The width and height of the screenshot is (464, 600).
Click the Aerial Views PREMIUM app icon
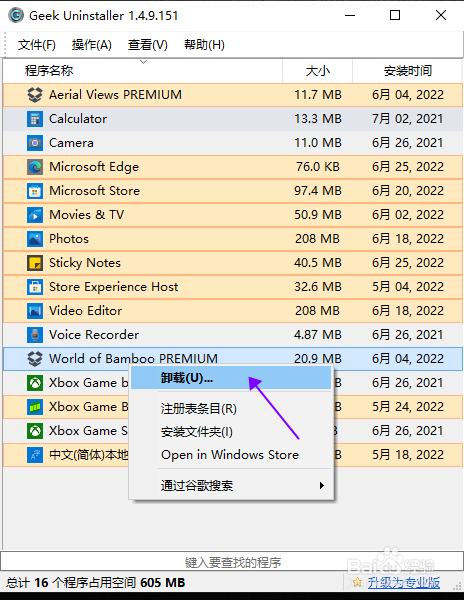(35, 95)
